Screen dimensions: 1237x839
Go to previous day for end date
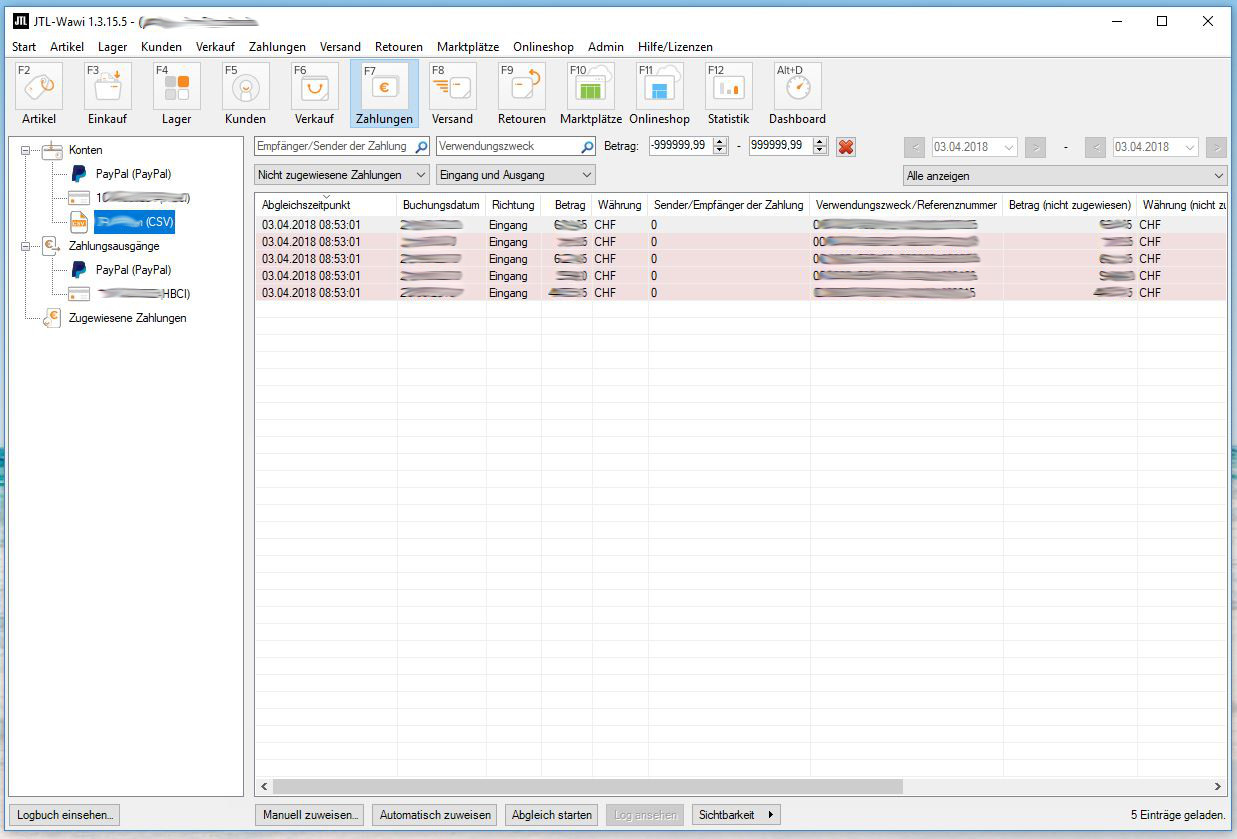[1095, 147]
